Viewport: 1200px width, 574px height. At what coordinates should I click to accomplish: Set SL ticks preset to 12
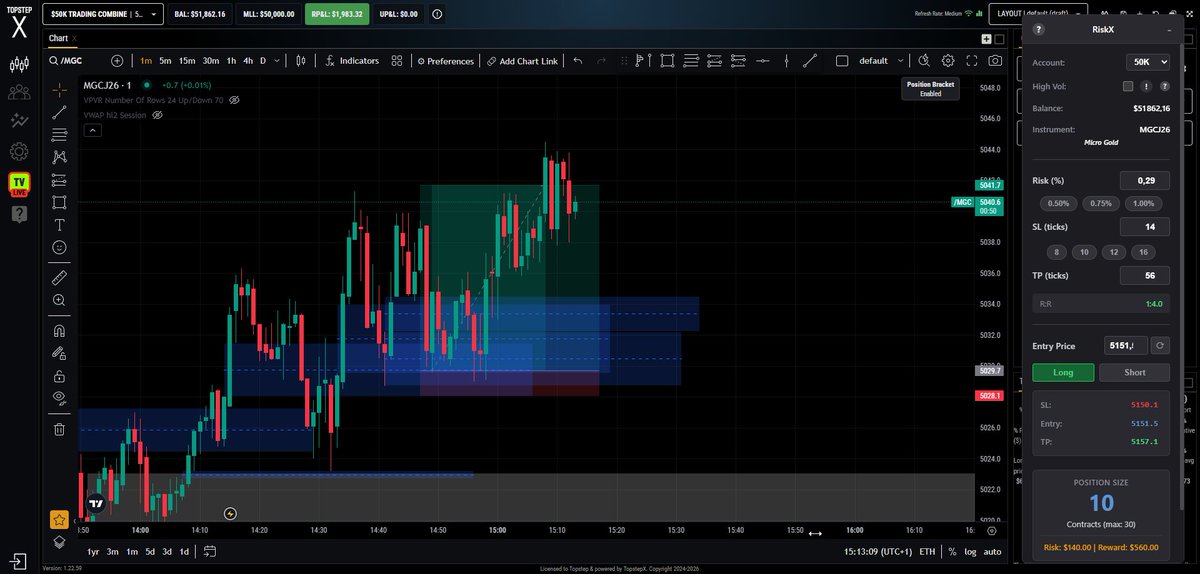click(x=1116, y=252)
